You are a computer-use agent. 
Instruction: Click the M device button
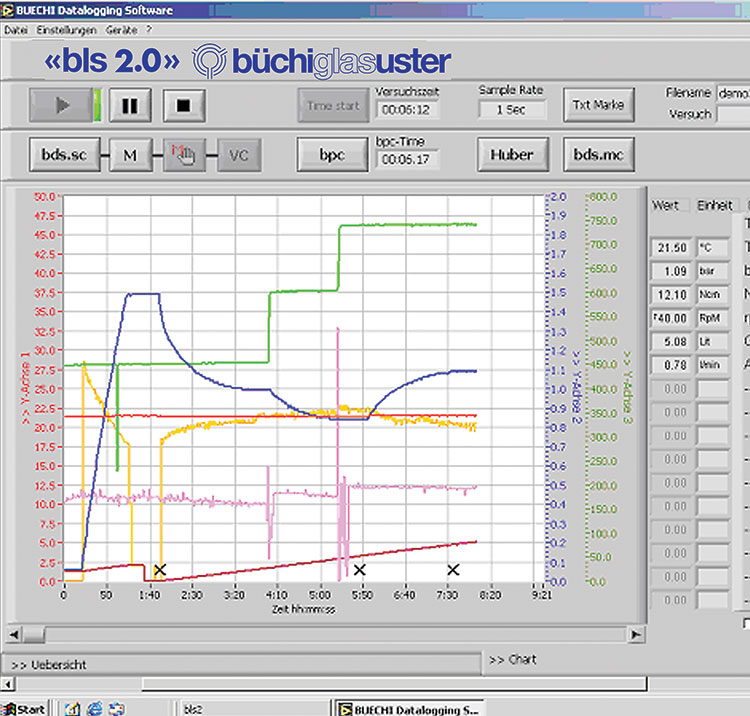pyautogui.click(x=131, y=154)
